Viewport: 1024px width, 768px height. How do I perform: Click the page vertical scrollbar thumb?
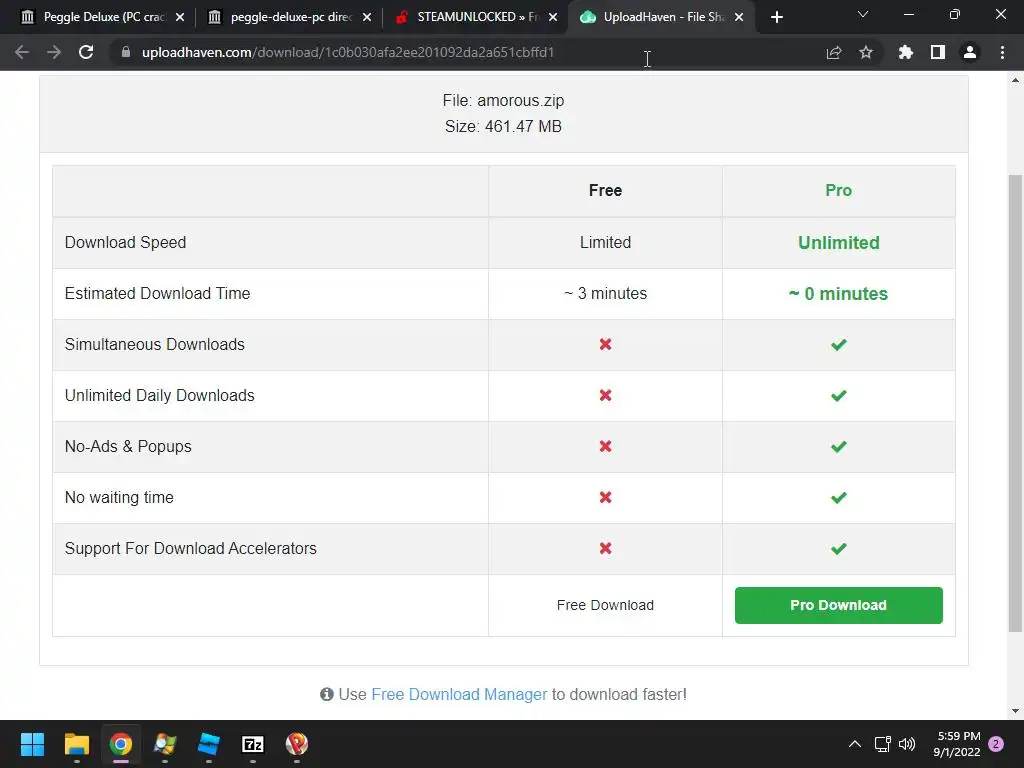[x=1015, y=403]
